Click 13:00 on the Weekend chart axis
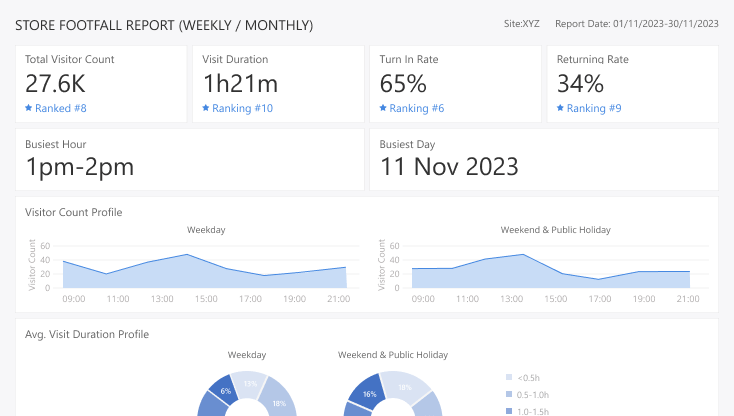734x416 pixels. click(x=511, y=299)
